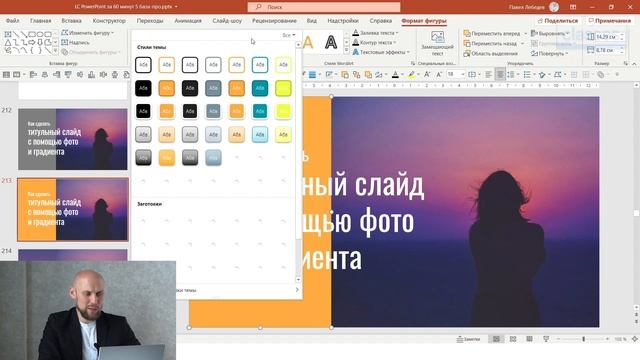
Task: Select slide 212 thumbnail
Action: [73, 139]
